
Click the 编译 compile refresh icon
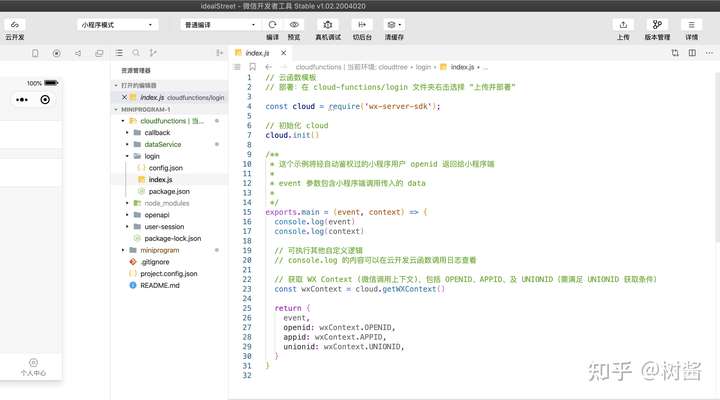(272, 24)
